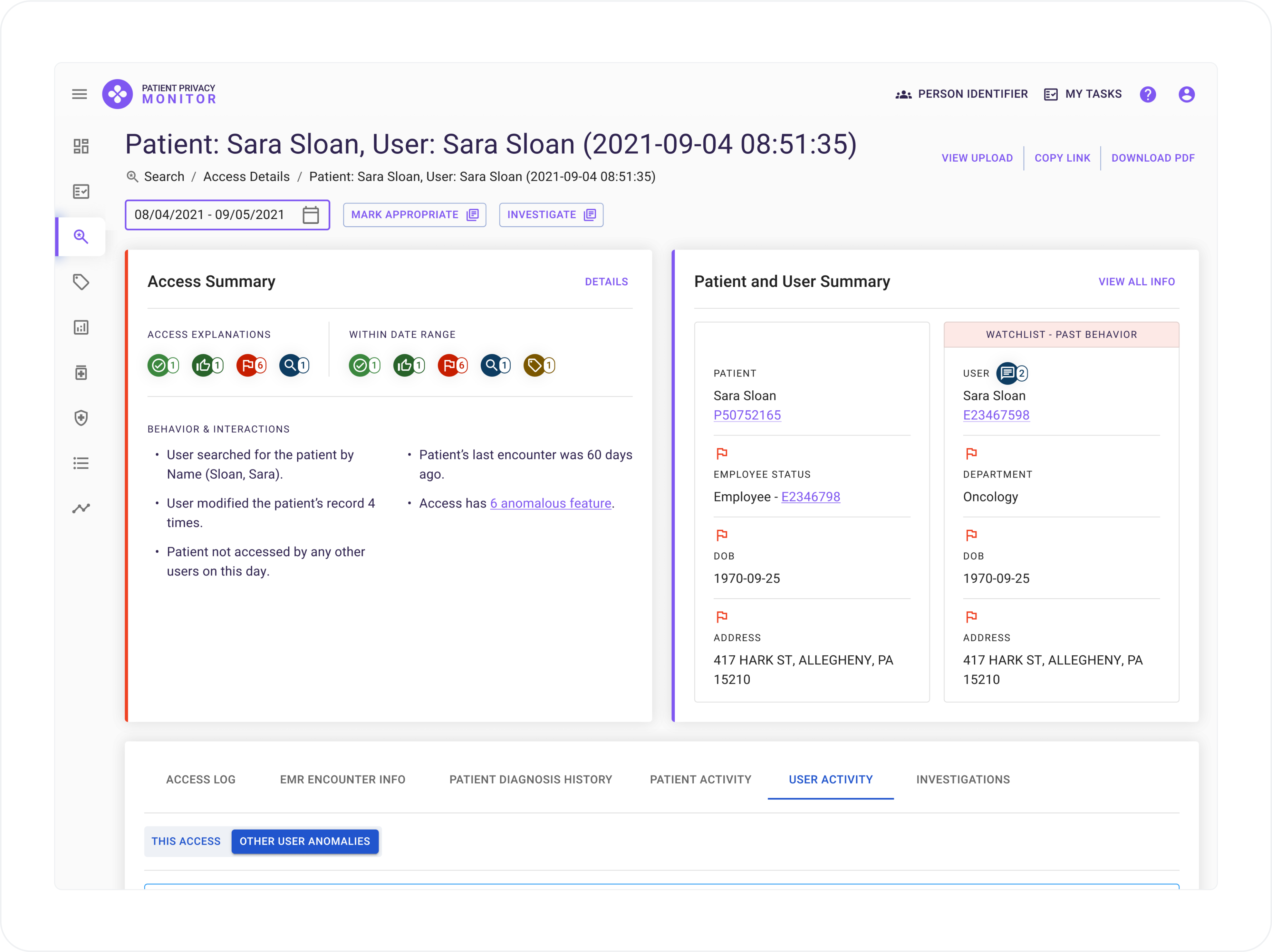Open employee ID E2346798 link
Screen dimensions: 1272x952
pyautogui.click(x=810, y=497)
